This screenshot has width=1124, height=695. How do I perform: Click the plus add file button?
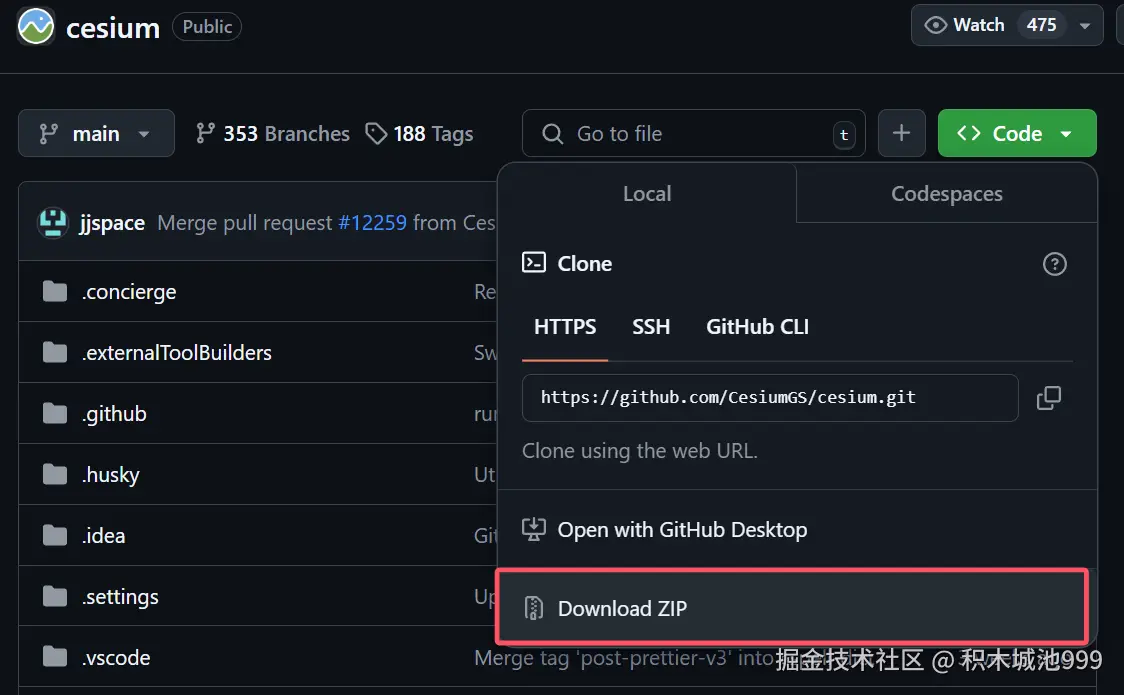tap(901, 133)
